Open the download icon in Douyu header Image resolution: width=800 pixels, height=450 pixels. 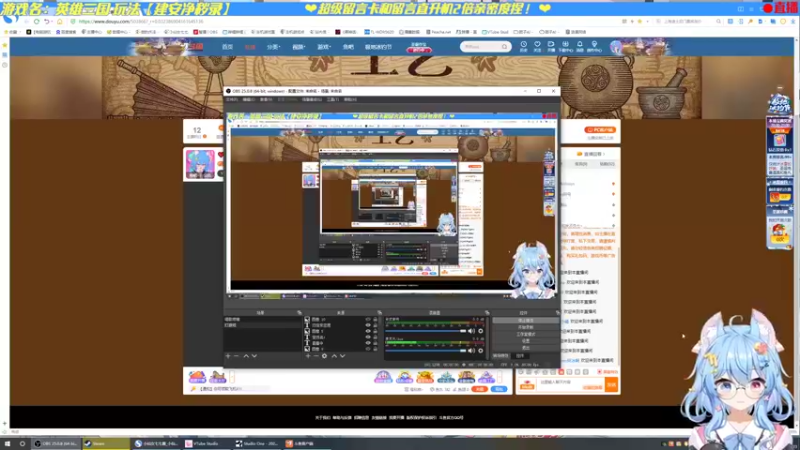(x=565, y=46)
